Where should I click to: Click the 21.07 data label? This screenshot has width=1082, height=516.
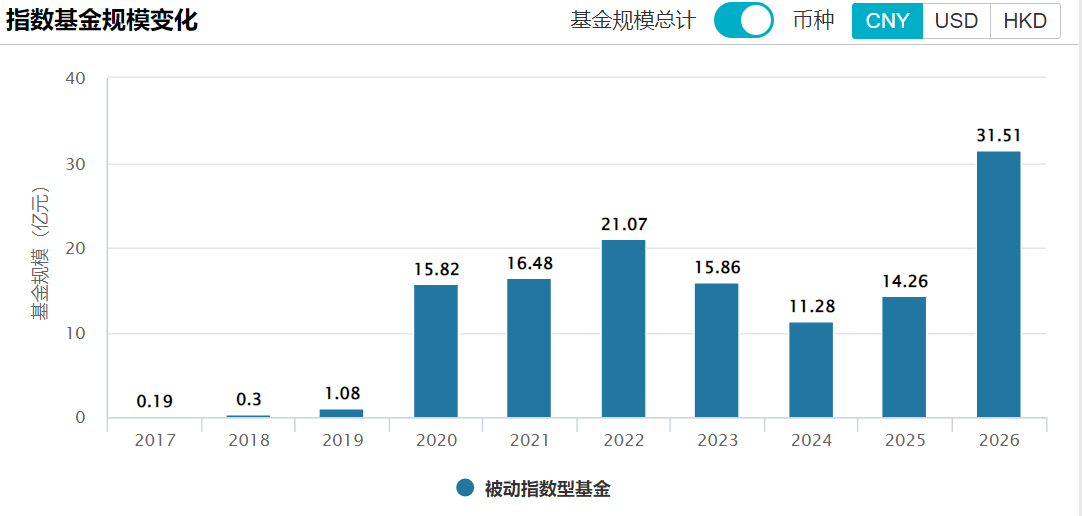coord(623,224)
